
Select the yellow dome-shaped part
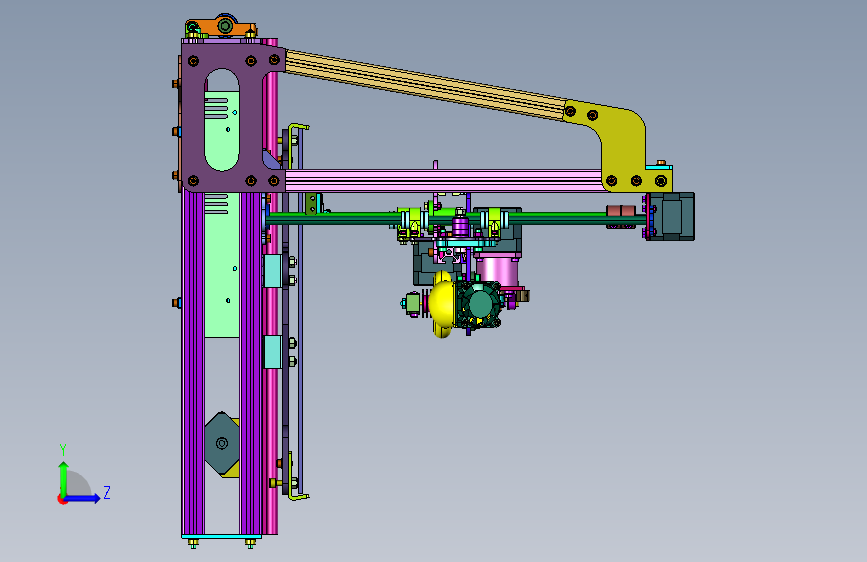442,303
